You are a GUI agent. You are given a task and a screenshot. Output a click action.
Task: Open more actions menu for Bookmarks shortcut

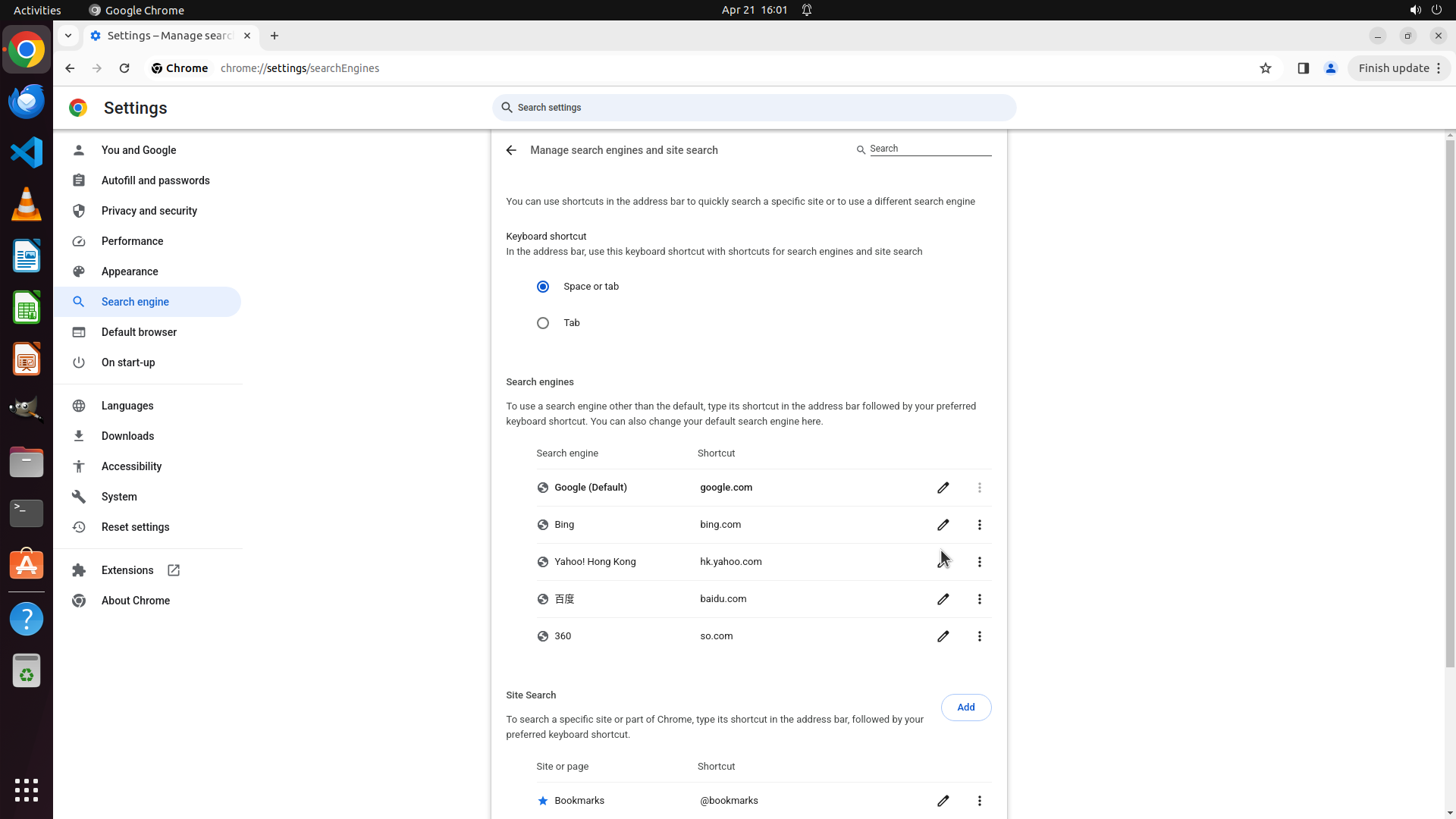coord(979,801)
